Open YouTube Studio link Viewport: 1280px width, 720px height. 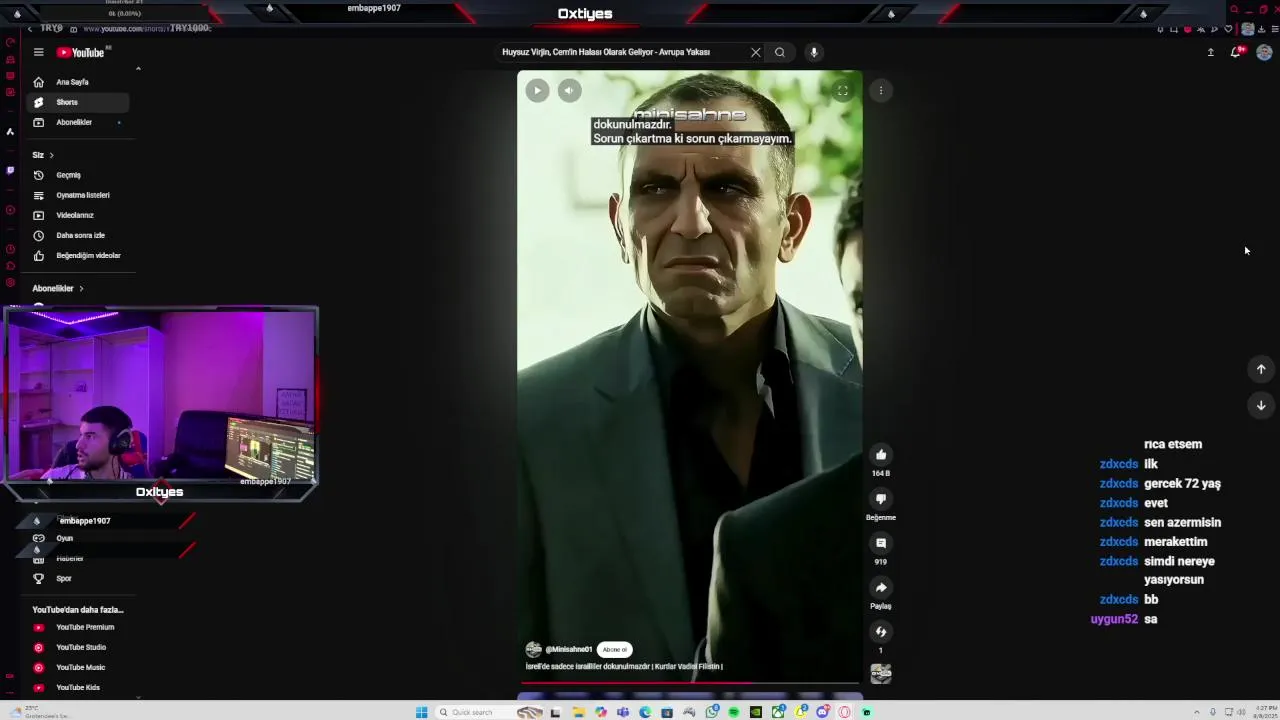pos(77,647)
